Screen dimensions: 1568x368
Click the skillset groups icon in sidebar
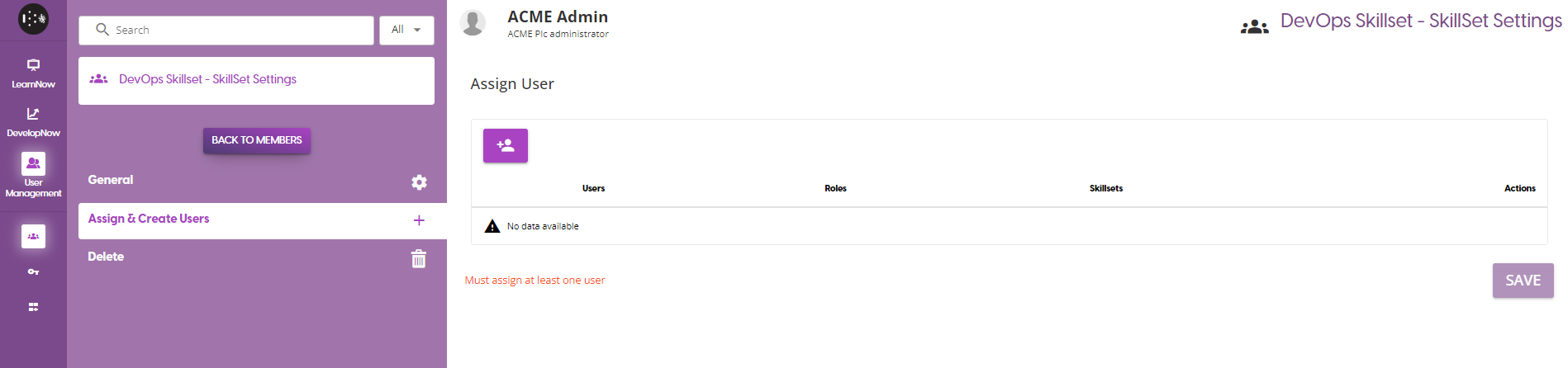tap(33, 237)
